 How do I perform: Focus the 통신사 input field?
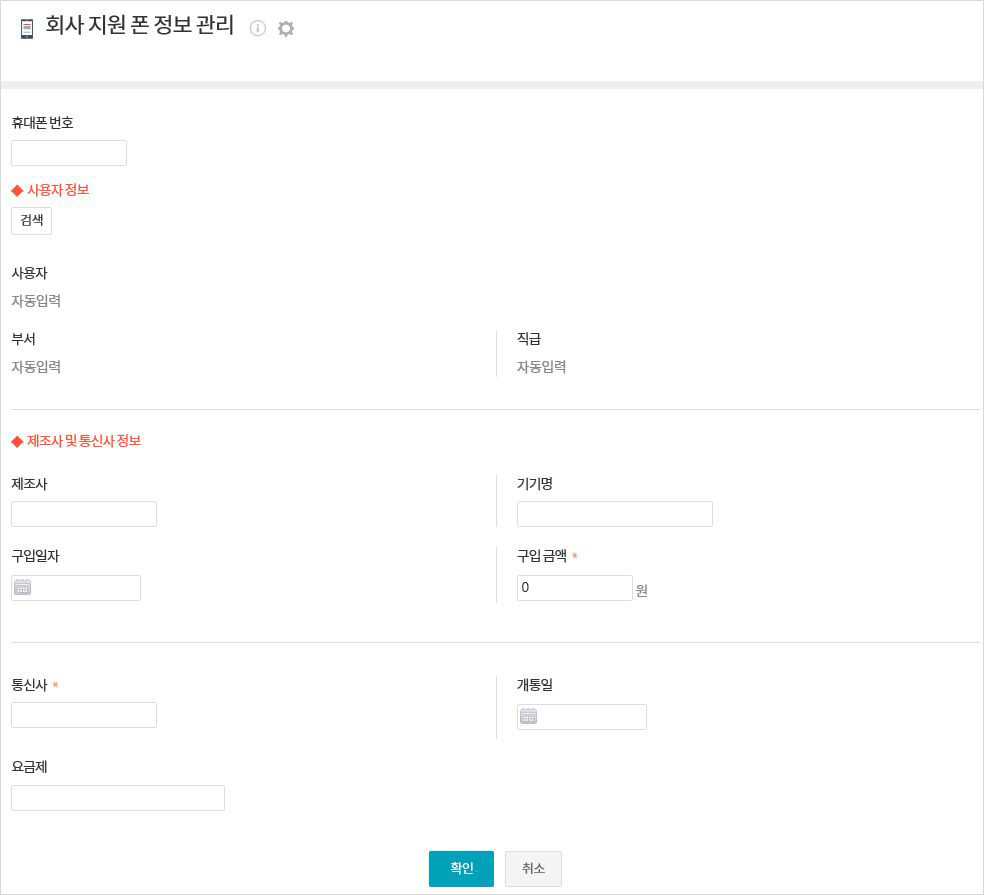(84, 715)
